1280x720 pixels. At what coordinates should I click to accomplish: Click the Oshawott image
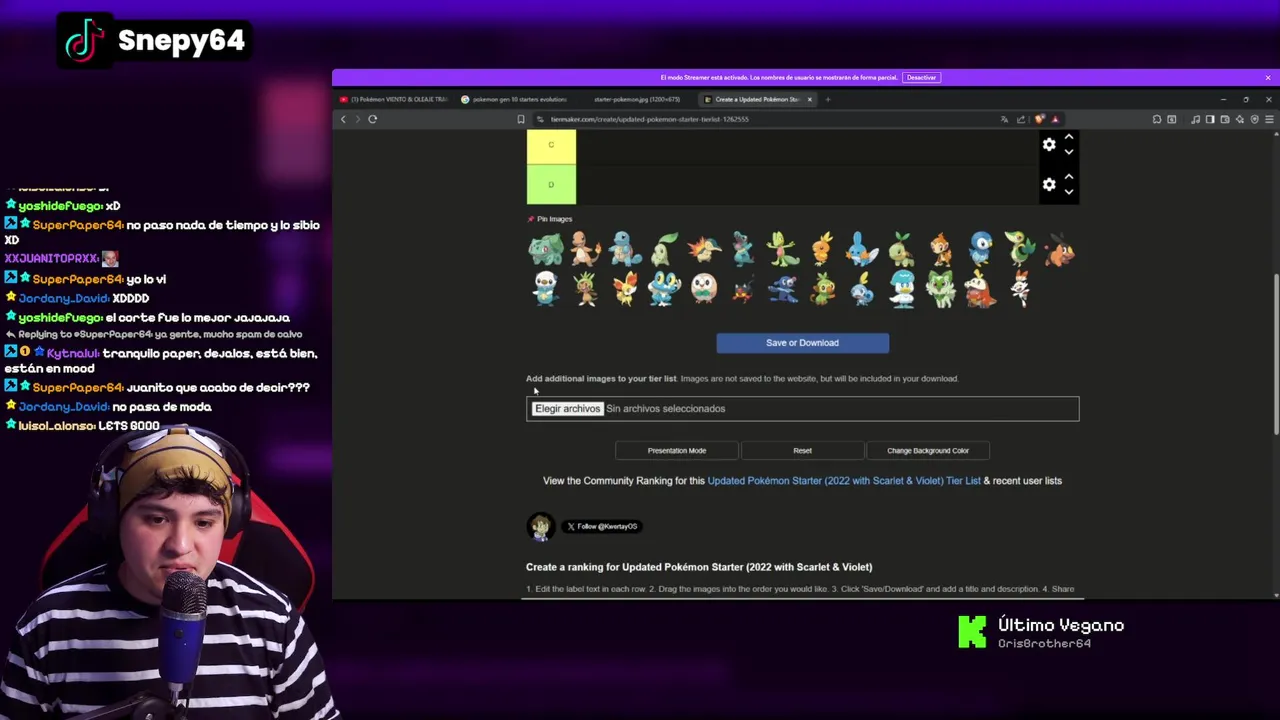click(546, 288)
